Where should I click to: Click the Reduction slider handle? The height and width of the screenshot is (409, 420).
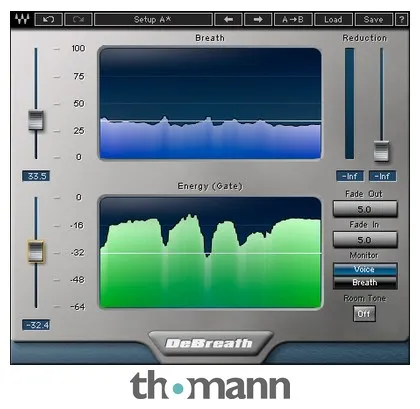(381, 151)
